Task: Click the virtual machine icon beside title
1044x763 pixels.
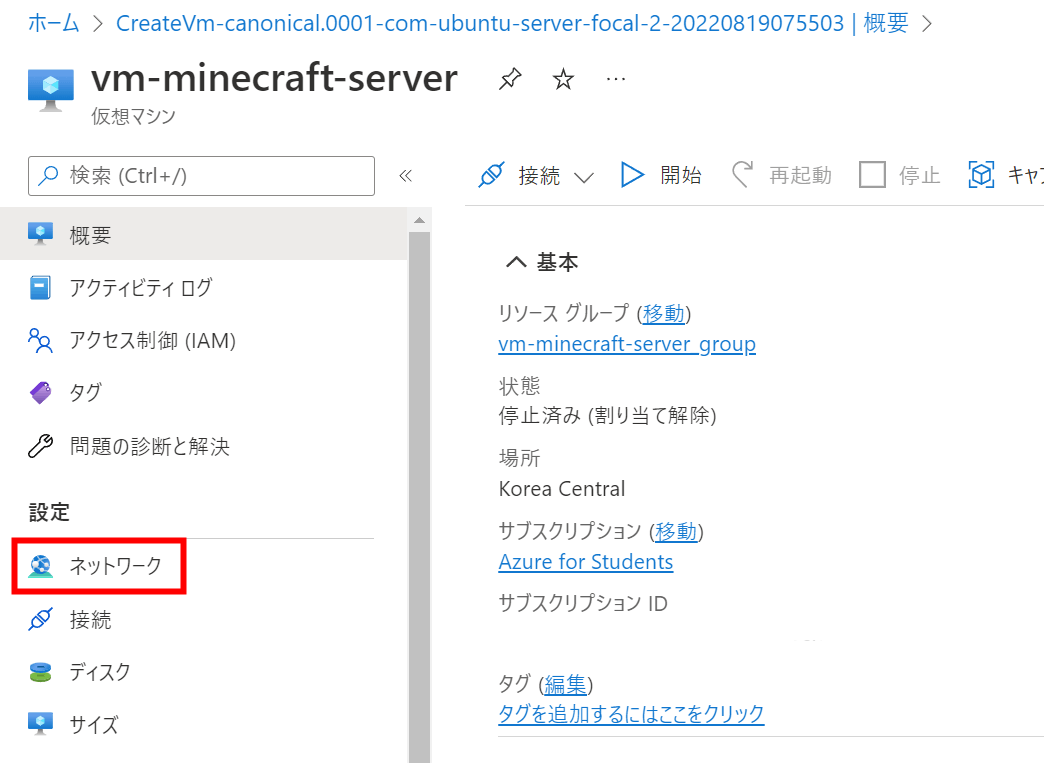Action: tap(51, 90)
